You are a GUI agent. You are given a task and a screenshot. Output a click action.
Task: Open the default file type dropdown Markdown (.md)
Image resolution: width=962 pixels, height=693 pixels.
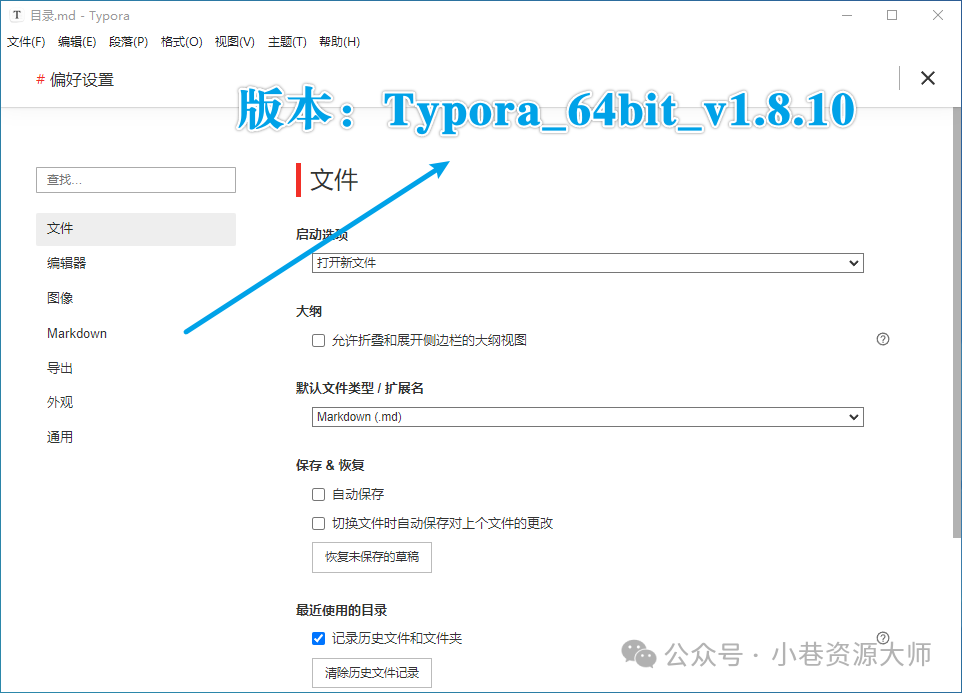tap(588, 417)
